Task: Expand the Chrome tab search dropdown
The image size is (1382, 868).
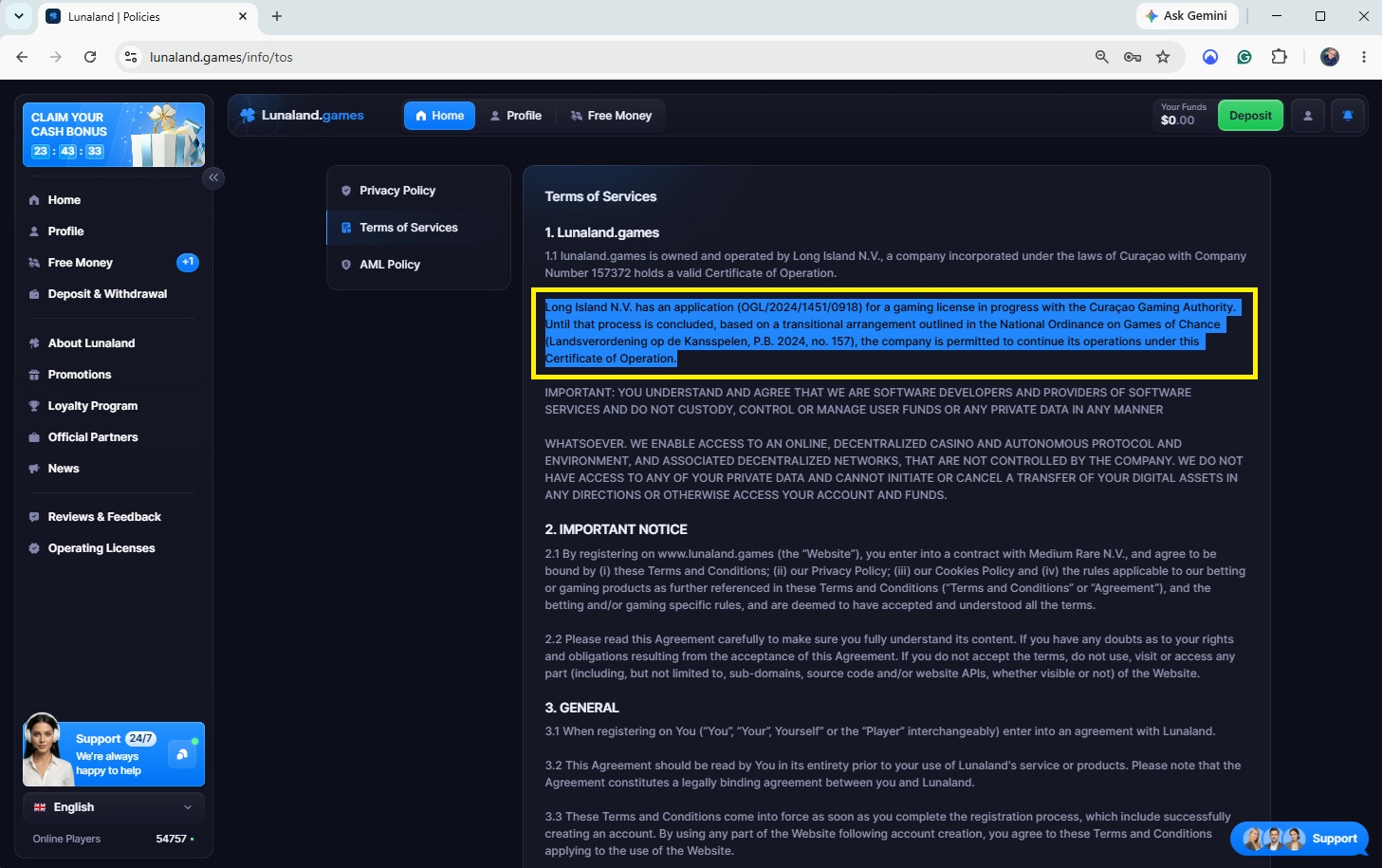Action: pos(18,16)
